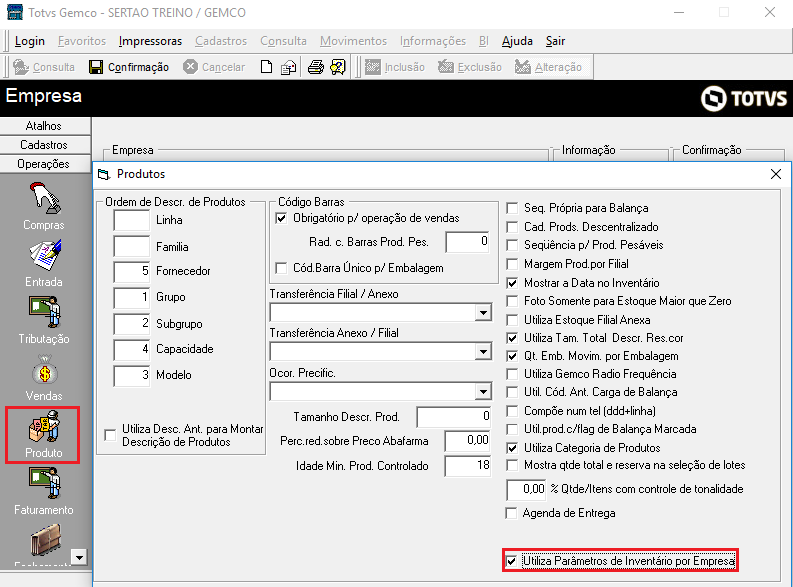Toggle Obrigatório p/ operação de vendas
This screenshot has height=587, width=793.
coord(281,218)
